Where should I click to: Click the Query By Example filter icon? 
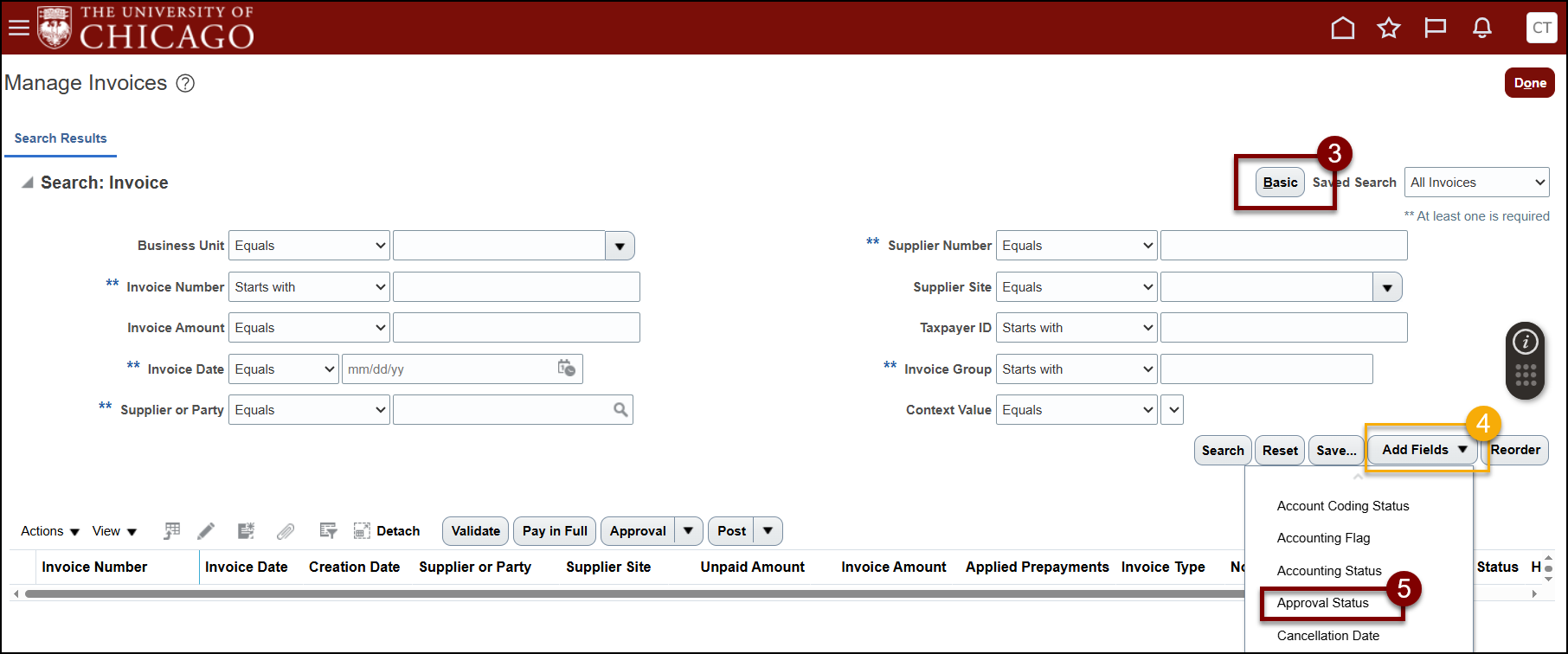[x=328, y=531]
